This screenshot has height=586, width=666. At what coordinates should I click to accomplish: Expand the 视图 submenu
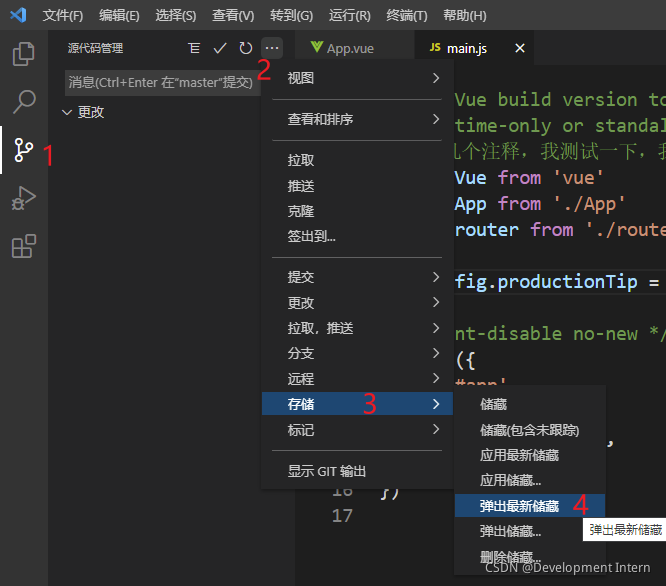point(357,78)
